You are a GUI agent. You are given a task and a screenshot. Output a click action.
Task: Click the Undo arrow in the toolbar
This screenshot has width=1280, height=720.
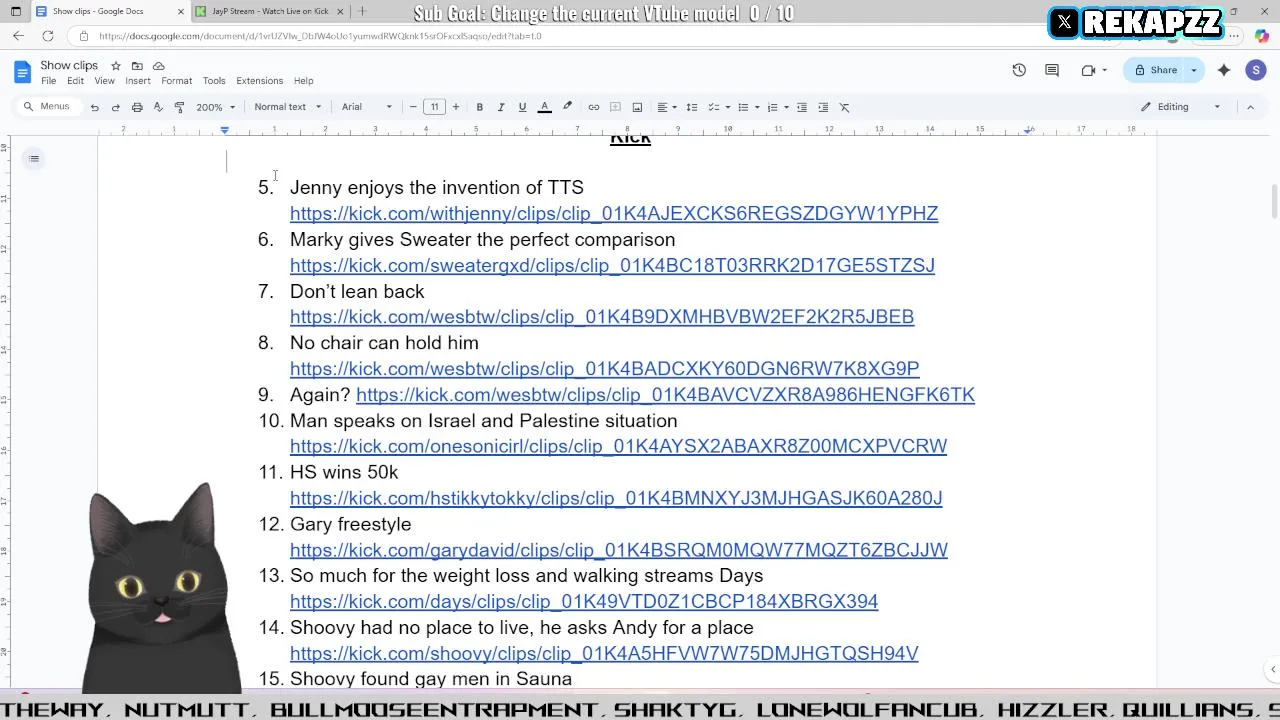click(x=94, y=107)
